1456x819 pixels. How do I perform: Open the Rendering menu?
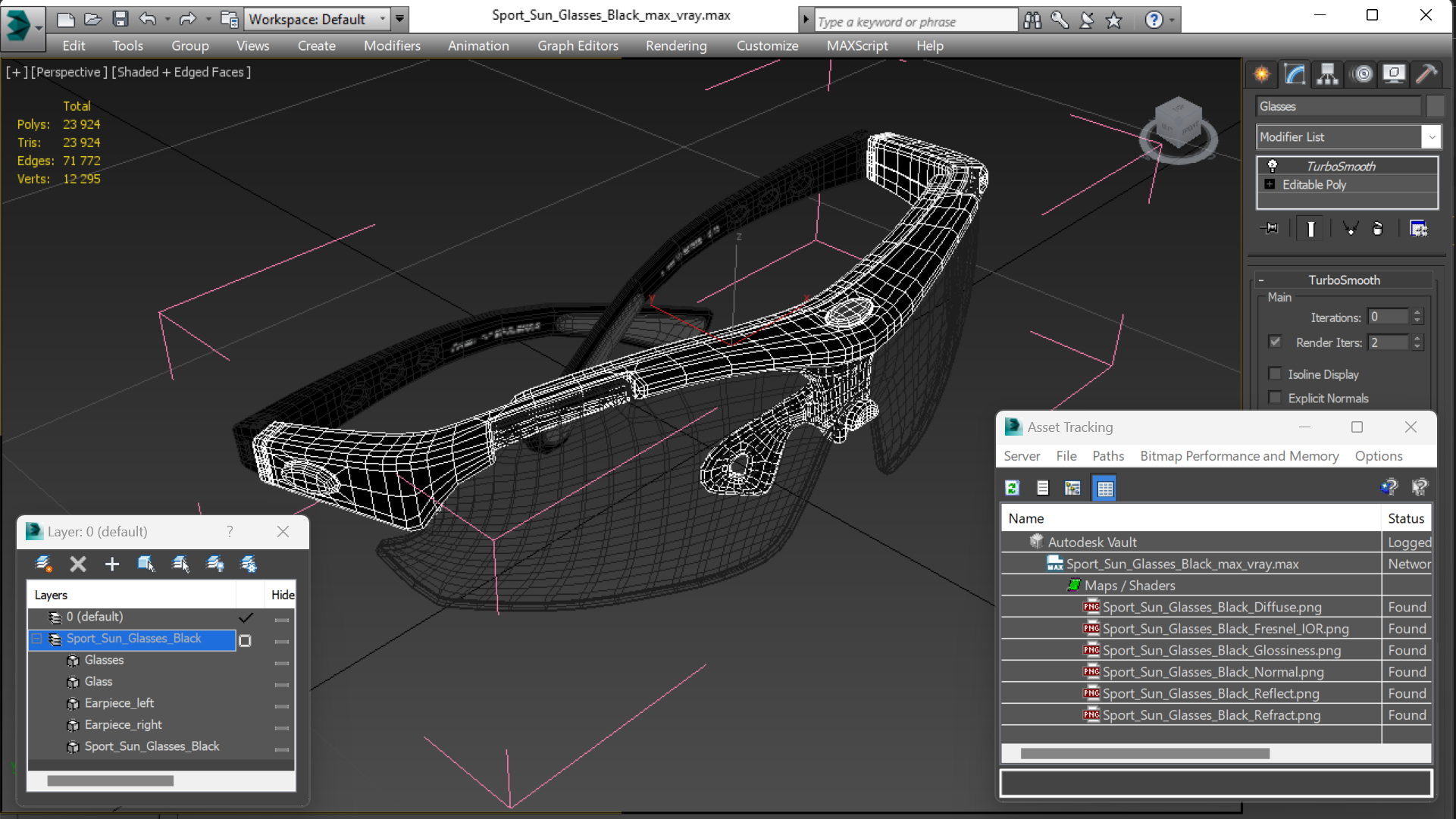[676, 45]
